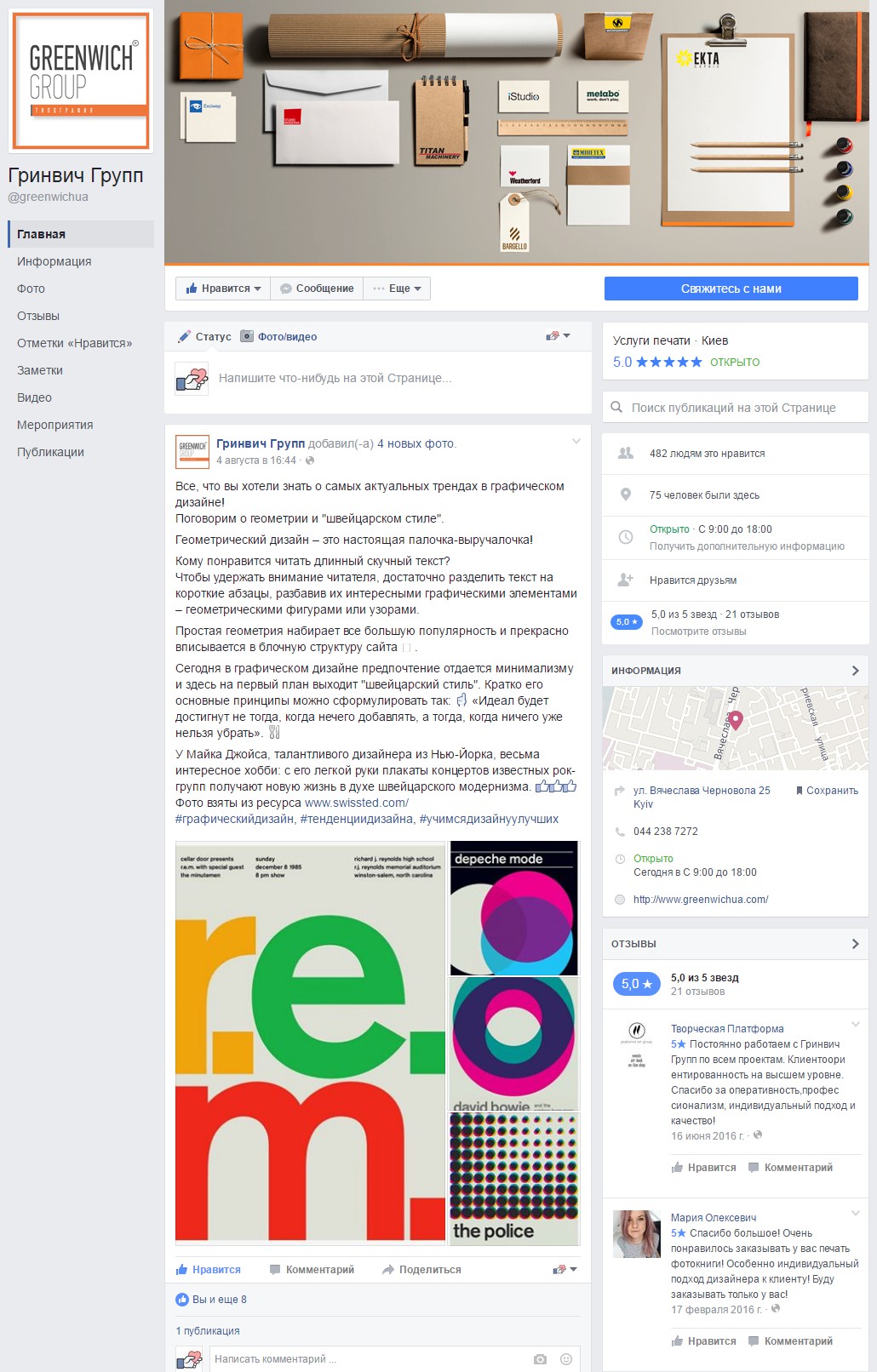877x1372 pixels.
Task: Expand the ИНФОРМАЦИЯ section chevron
Action: [x=855, y=671]
